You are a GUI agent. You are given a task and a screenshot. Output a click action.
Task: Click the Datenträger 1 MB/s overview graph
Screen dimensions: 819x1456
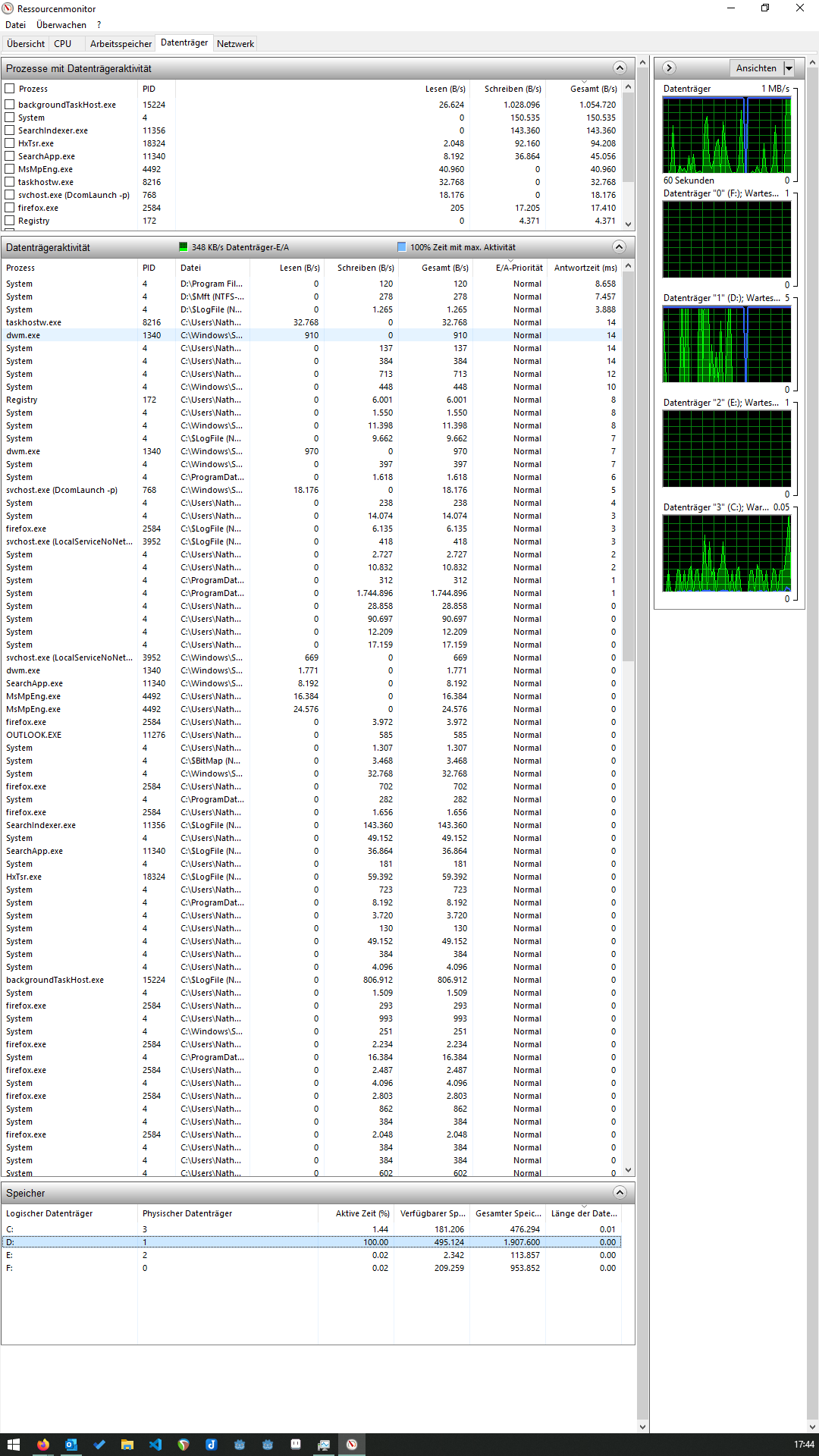[726, 135]
